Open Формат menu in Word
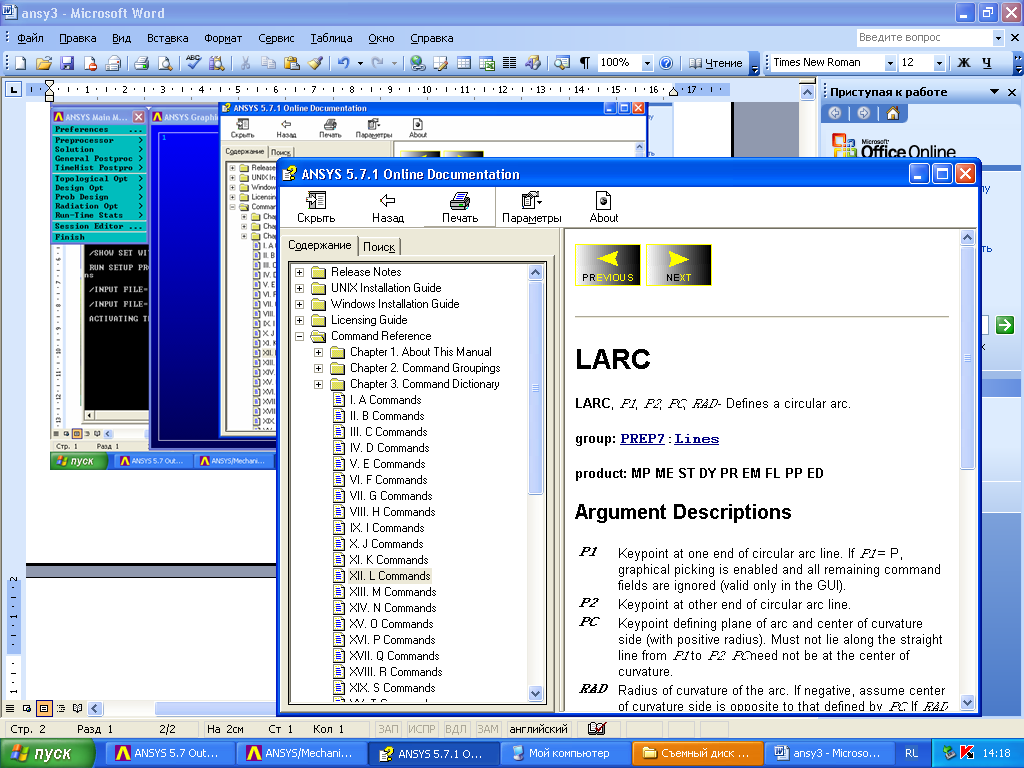The image size is (1024, 768). (x=223, y=38)
